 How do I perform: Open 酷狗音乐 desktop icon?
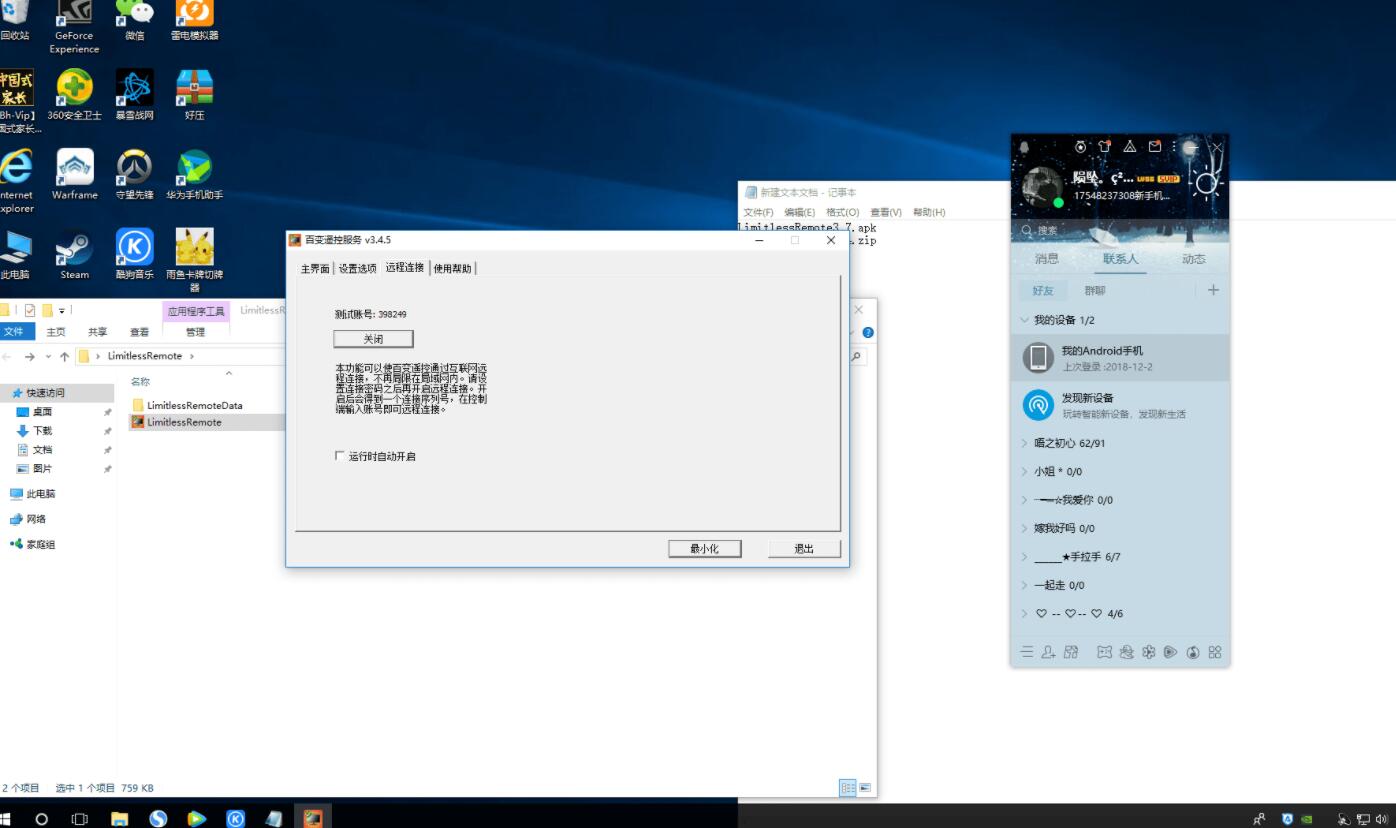[x=134, y=254]
